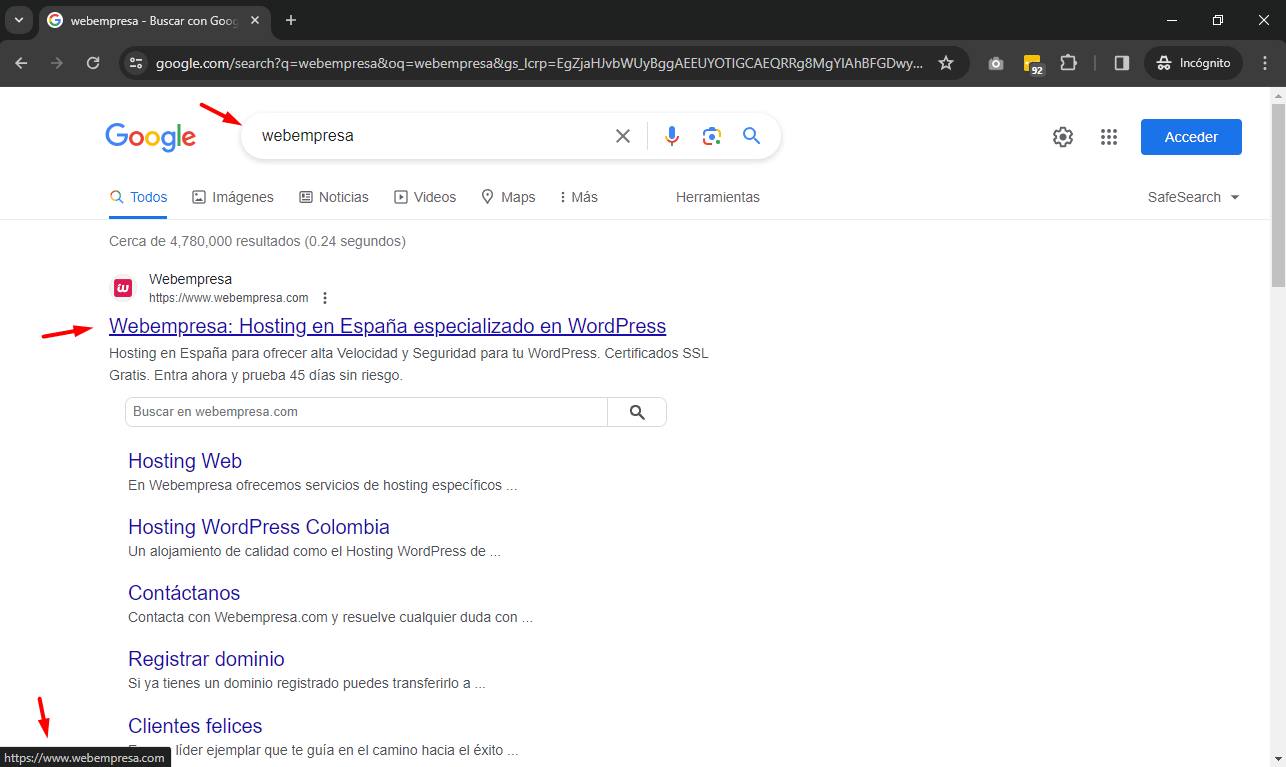This screenshot has width=1286, height=767.
Task: Open Hosting WordPress Colombia sitelink
Action: click(x=259, y=527)
